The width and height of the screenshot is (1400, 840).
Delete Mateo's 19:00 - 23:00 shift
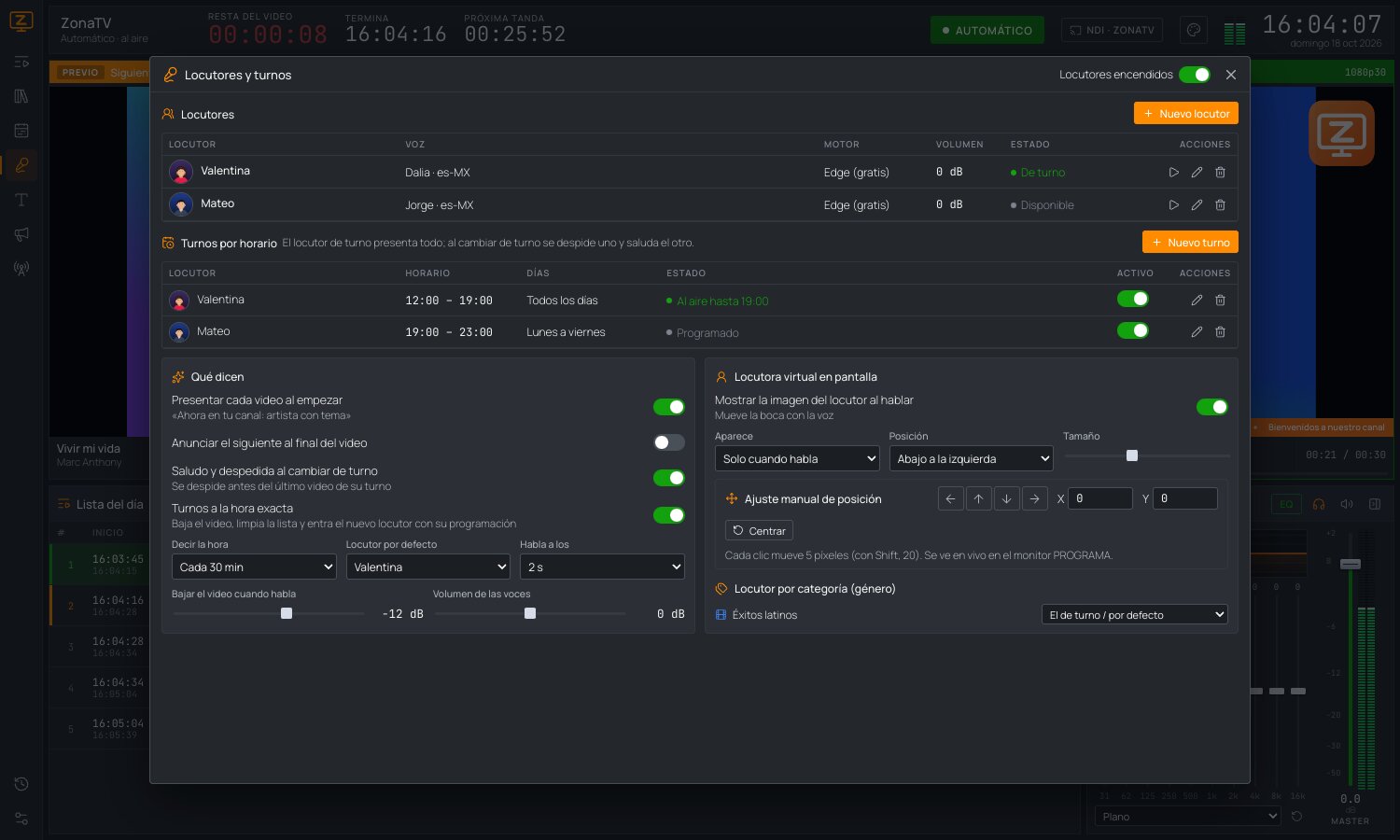pos(1220,332)
